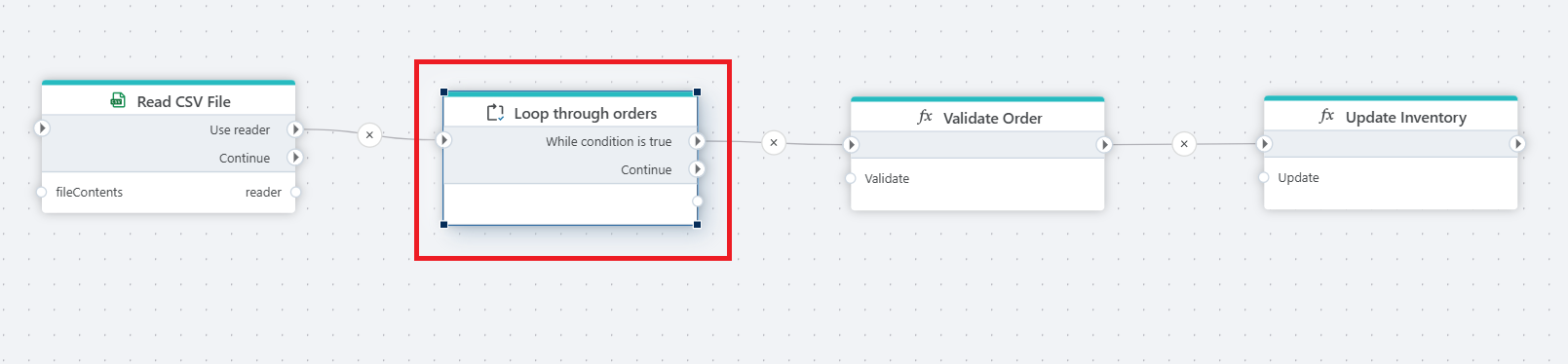
Task: Delete connection between Loop and Validate Order
Action: [x=774, y=143]
